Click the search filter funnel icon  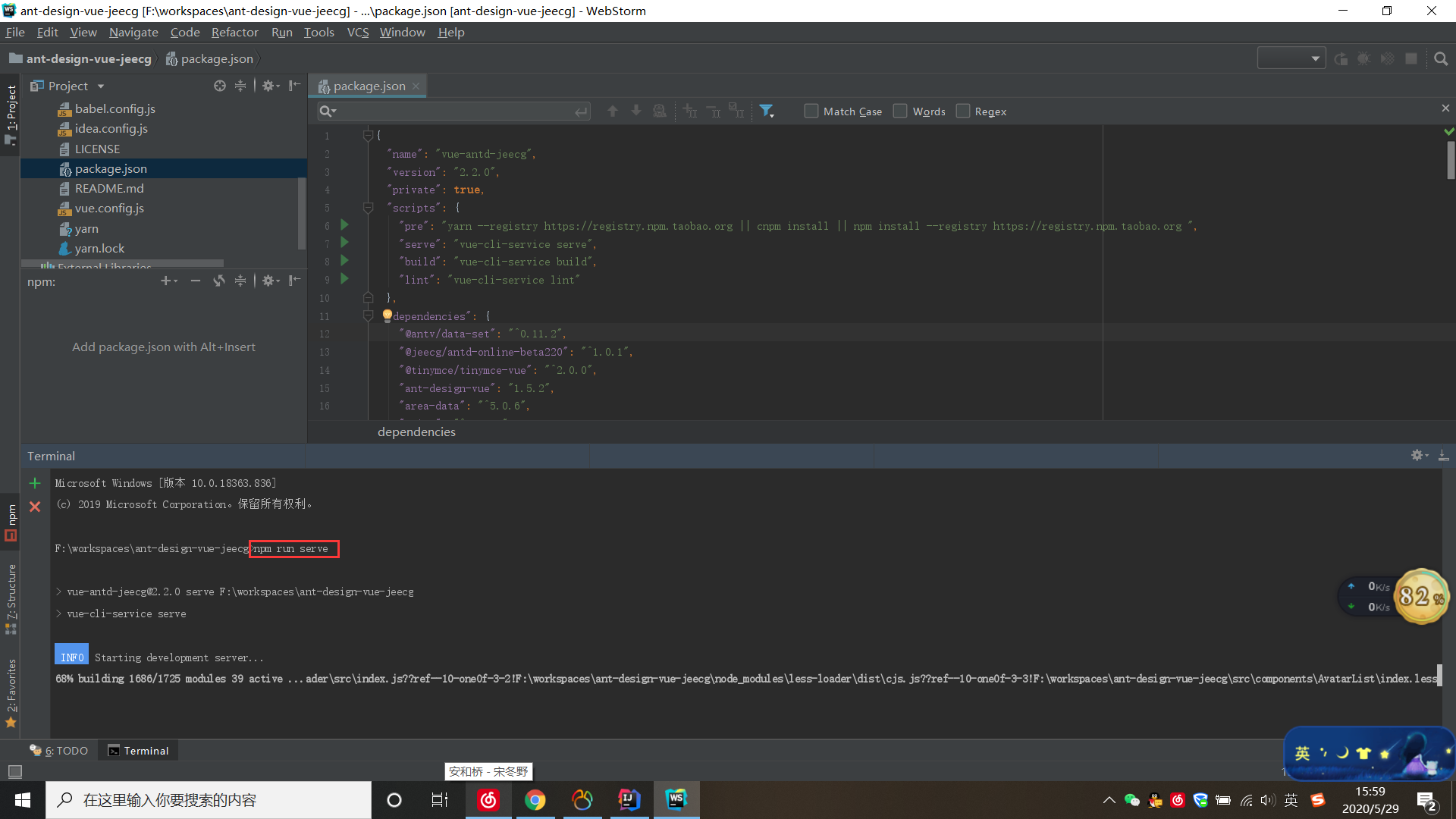(x=767, y=111)
